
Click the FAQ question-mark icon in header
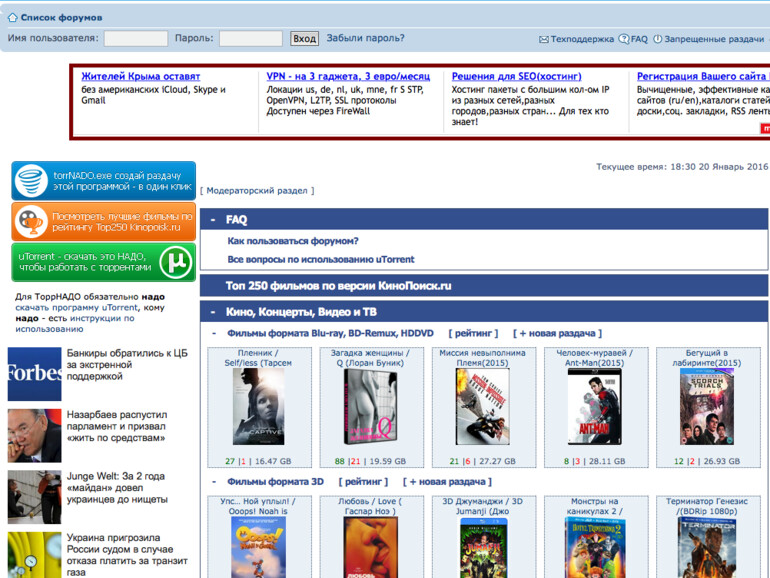tap(624, 39)
